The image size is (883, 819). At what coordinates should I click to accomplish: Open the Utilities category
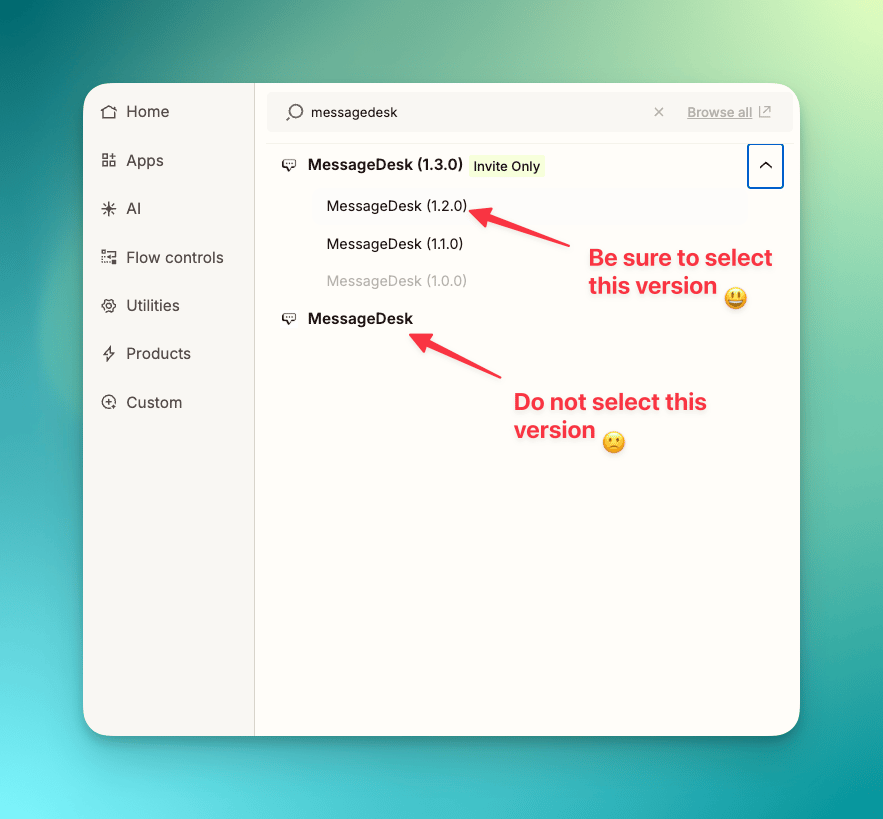tap(153, 305)
